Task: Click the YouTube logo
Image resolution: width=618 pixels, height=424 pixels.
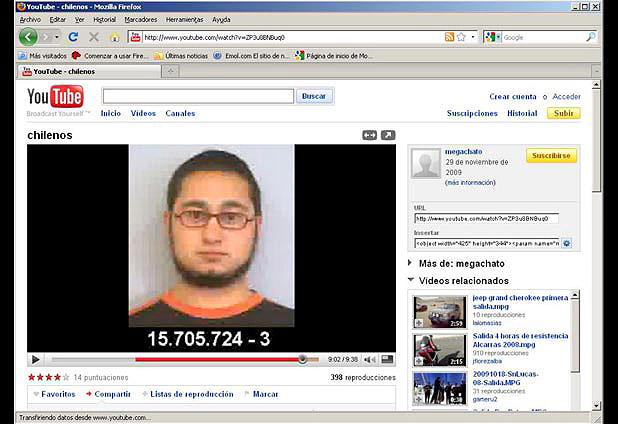Action: click(x=55, y=97)
